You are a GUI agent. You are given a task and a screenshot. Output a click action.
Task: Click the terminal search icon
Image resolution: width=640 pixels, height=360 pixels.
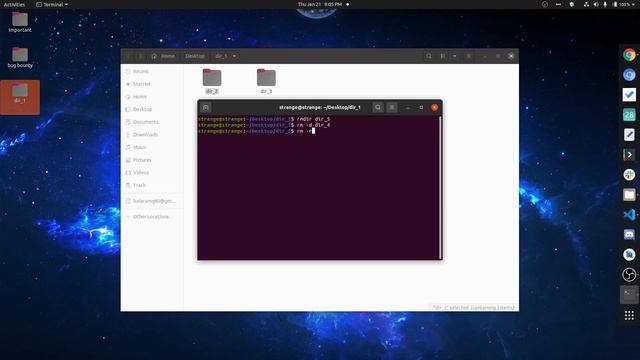coord(378,107)
